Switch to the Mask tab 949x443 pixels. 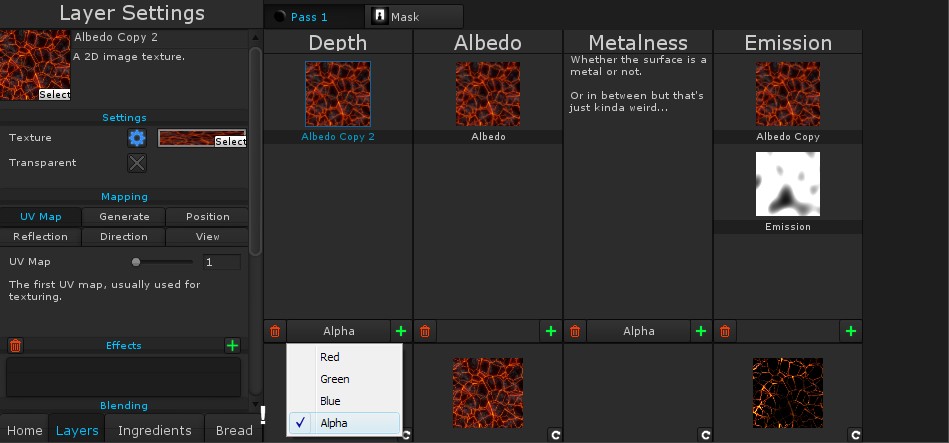[x=415, y=17]
